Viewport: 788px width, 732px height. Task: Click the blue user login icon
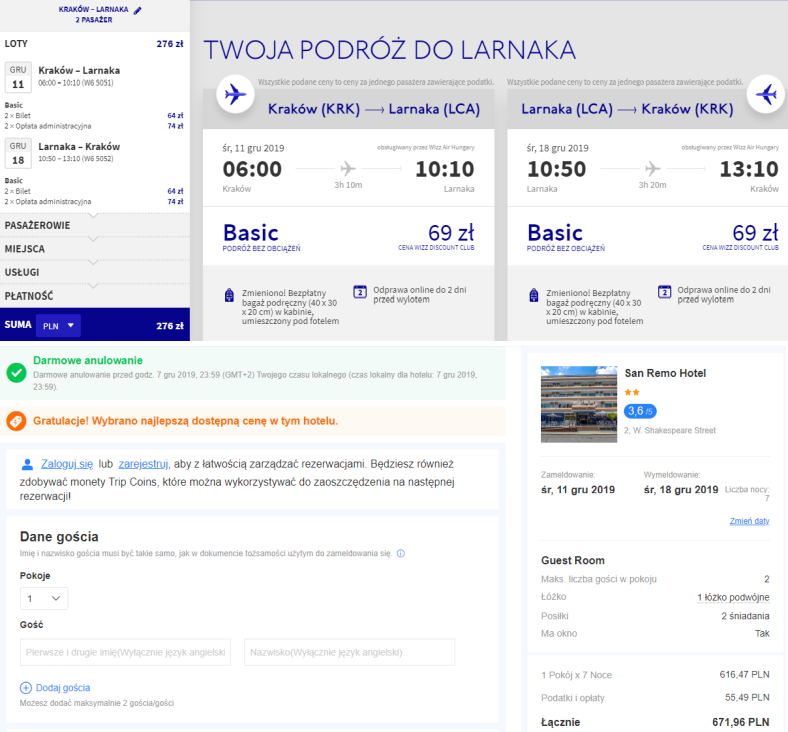[x=27, y=465]
